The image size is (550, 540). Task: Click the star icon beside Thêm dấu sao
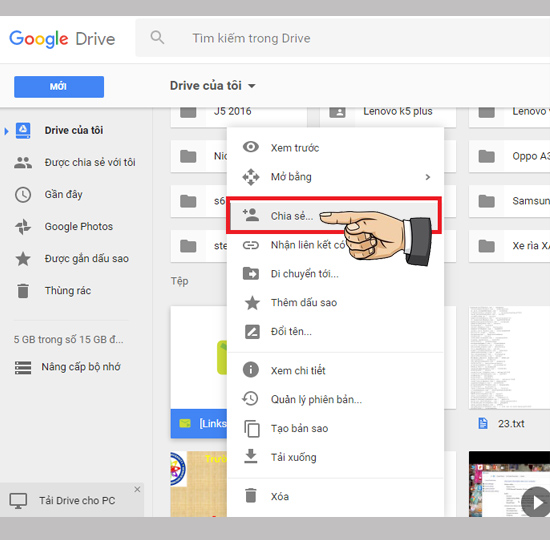coord(252,303)
